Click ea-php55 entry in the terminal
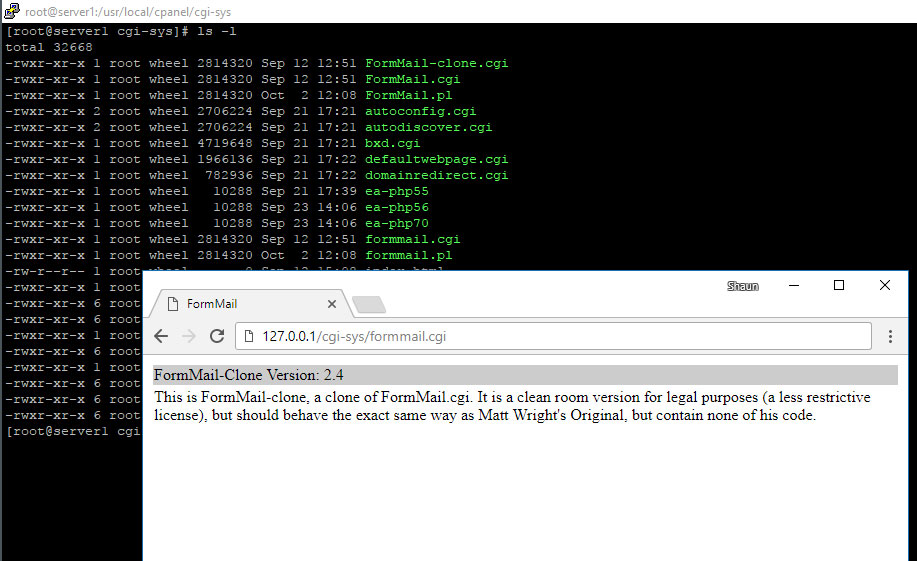The image size is (917, 561). [x=397, y=191]
